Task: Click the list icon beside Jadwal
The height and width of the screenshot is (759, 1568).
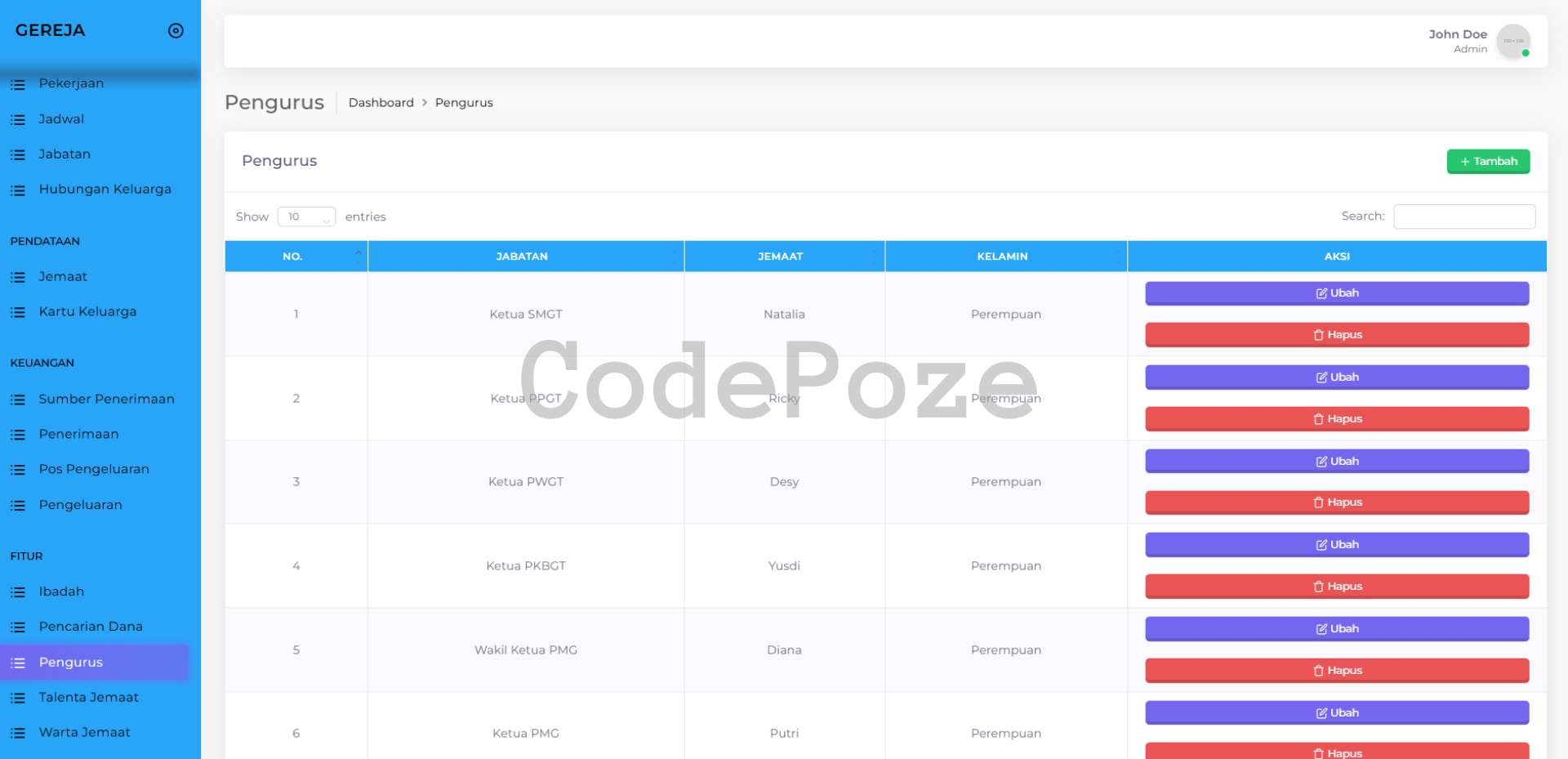Action: click(18, 119)
